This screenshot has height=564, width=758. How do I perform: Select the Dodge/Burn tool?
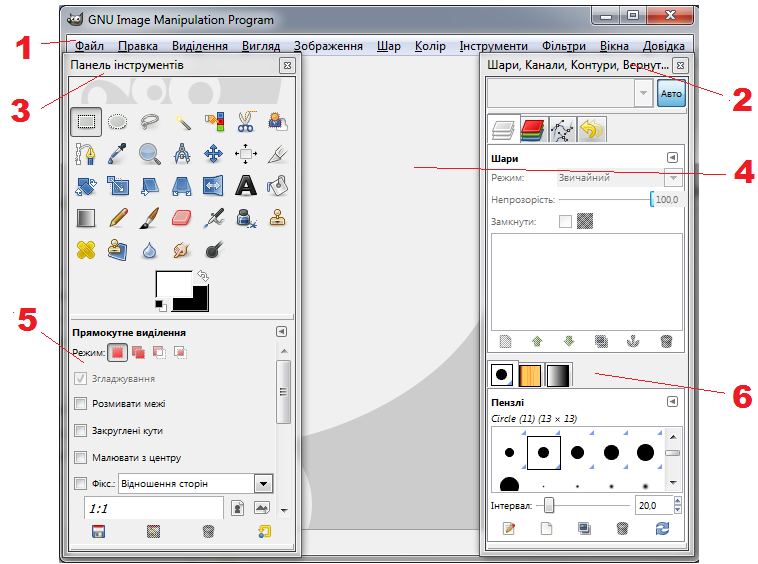[214, 250]
